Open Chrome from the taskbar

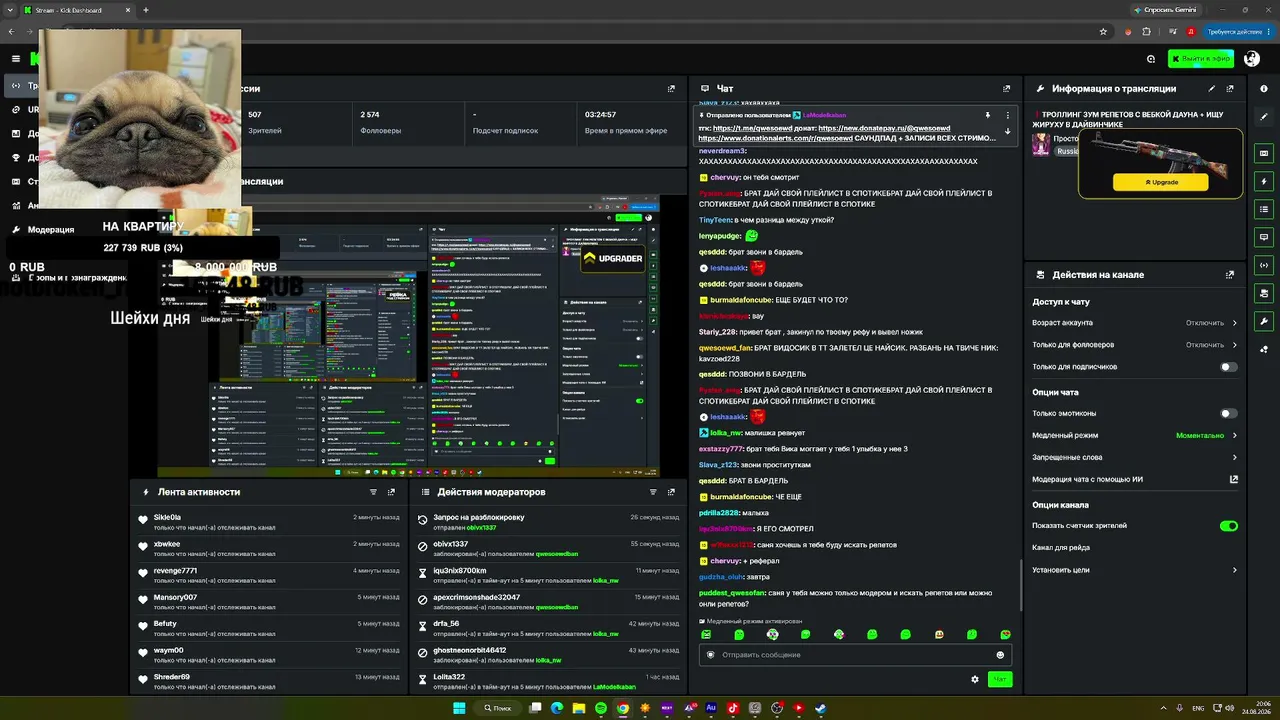[x=623, y=708]
